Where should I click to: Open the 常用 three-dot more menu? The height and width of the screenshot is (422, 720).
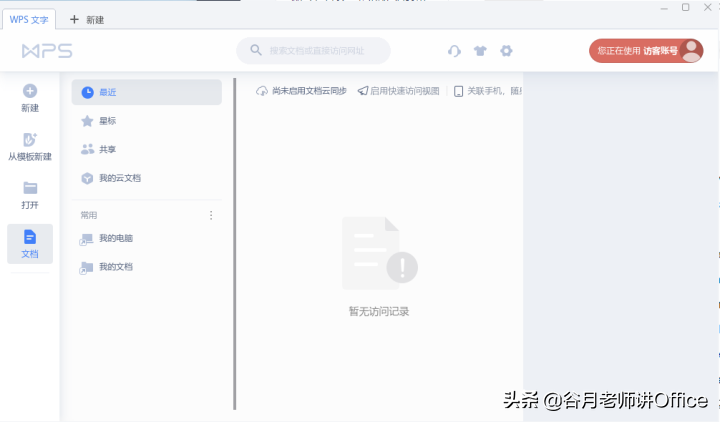click(211, 215)
